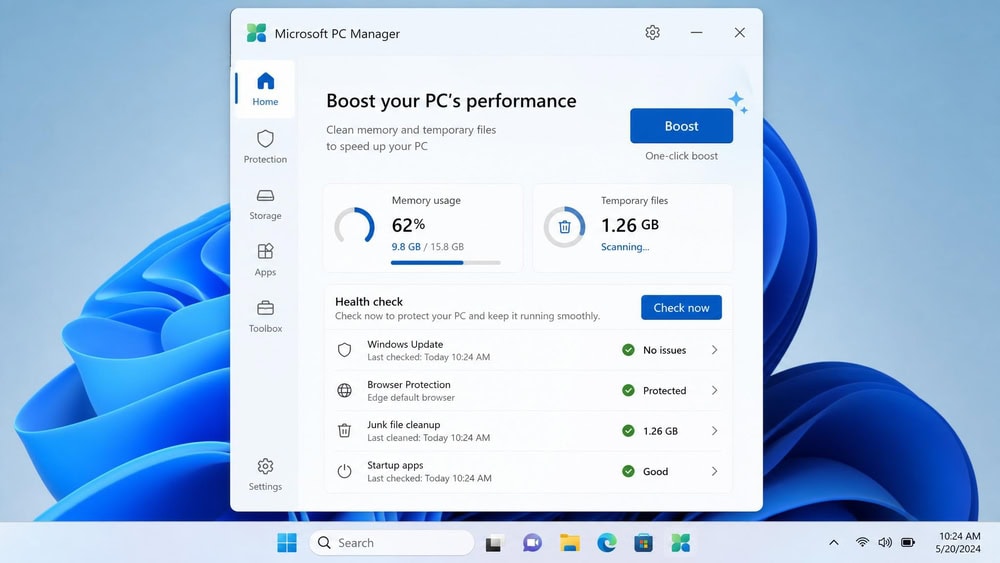Click the Wi-Fi icon in tray
The image size is (1000, 563).
(x=862, y=543)
